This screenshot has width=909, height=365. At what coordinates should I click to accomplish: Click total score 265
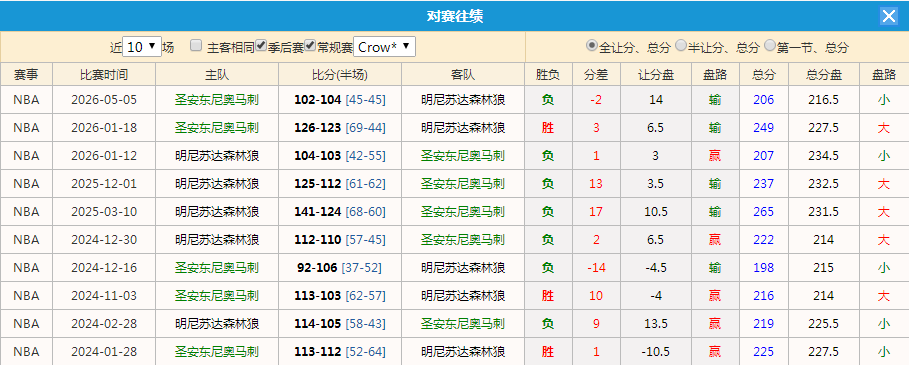click(763, 211)
